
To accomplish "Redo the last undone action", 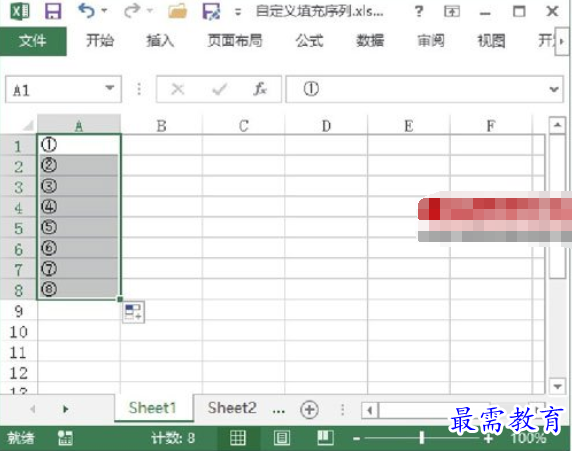I will [x=132, y=11].
